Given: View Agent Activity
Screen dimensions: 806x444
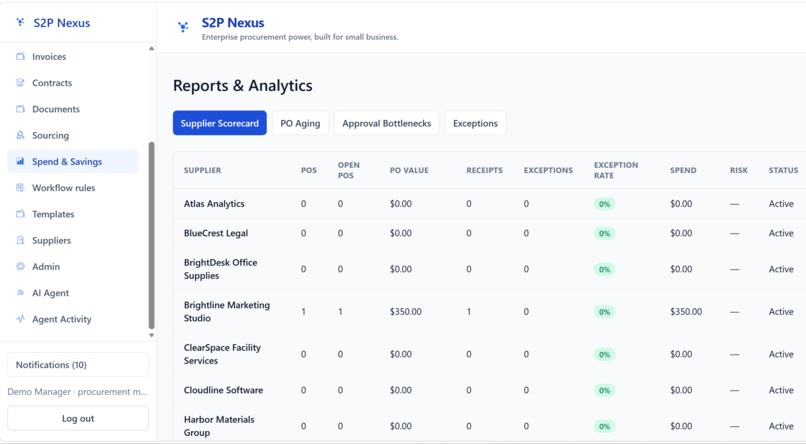Looking at the screenshot, I should (73, 319).
